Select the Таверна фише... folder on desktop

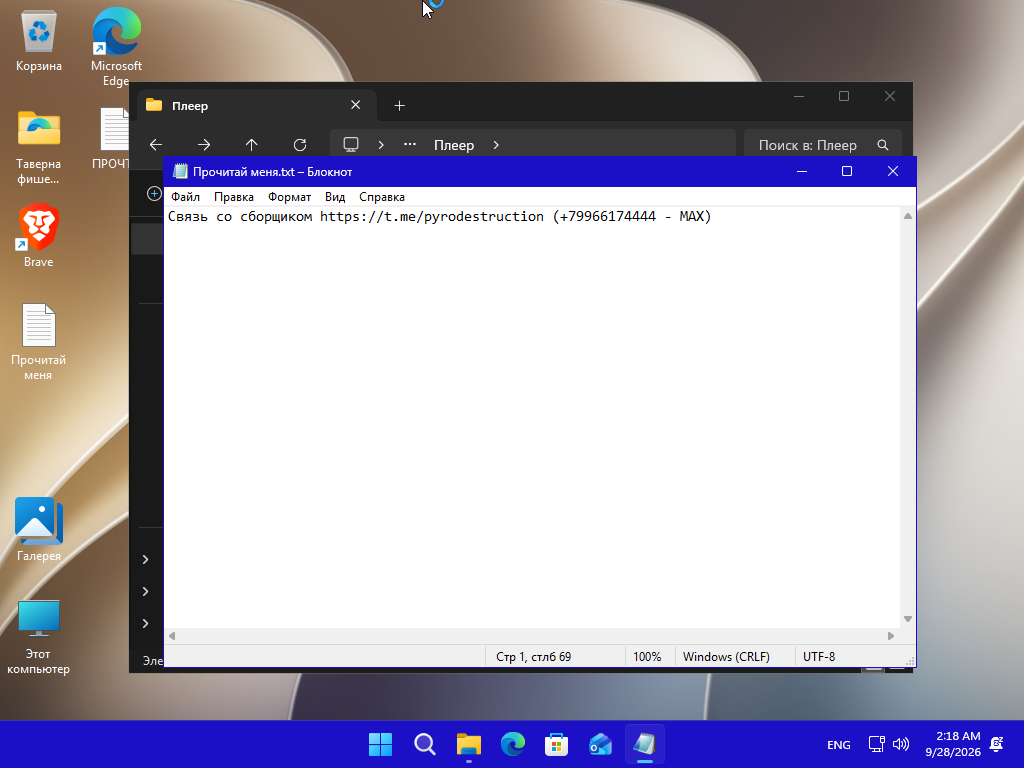(39, 147)
